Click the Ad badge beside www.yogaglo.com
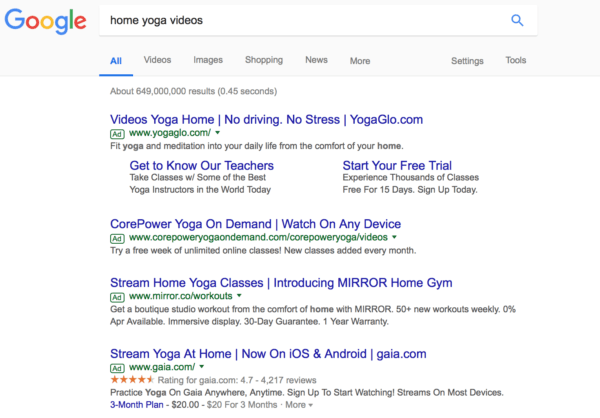The height and width of the screenshot is (418, 600). (x=117, y=134)
